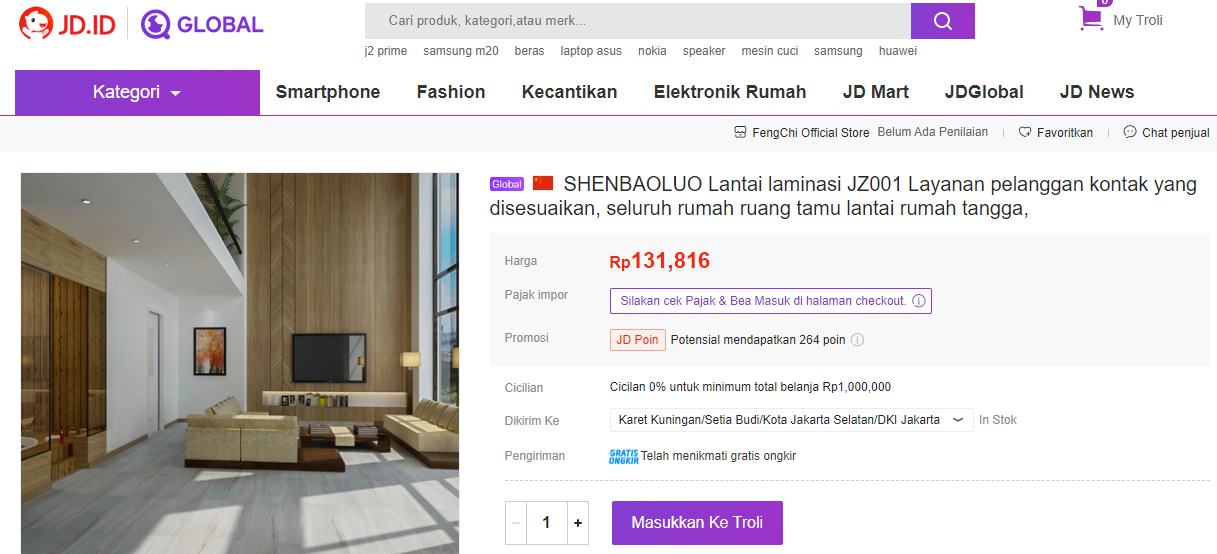Click the Favoritkan heart icon
This screenshot has height=554, width=1217.
click(x=1024, y=132)
